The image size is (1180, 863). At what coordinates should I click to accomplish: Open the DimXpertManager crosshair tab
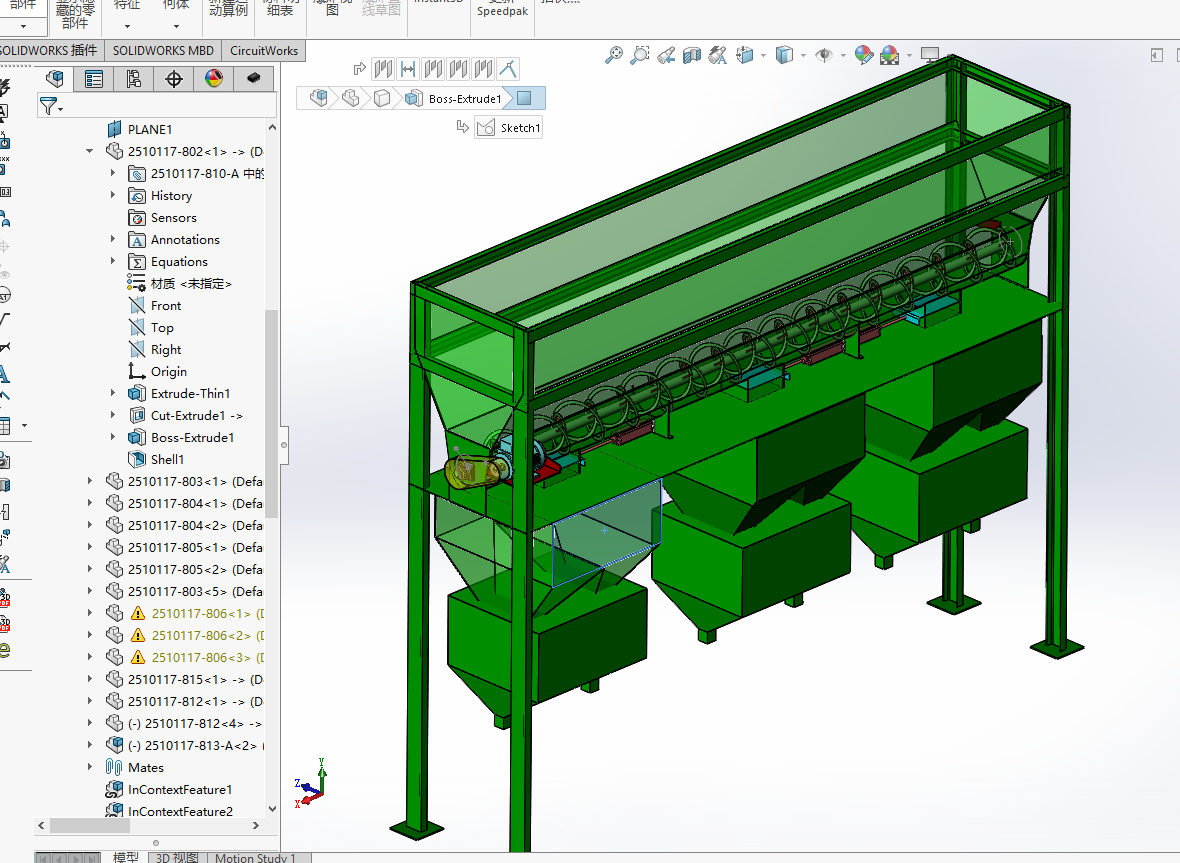(x=174, y=79)
